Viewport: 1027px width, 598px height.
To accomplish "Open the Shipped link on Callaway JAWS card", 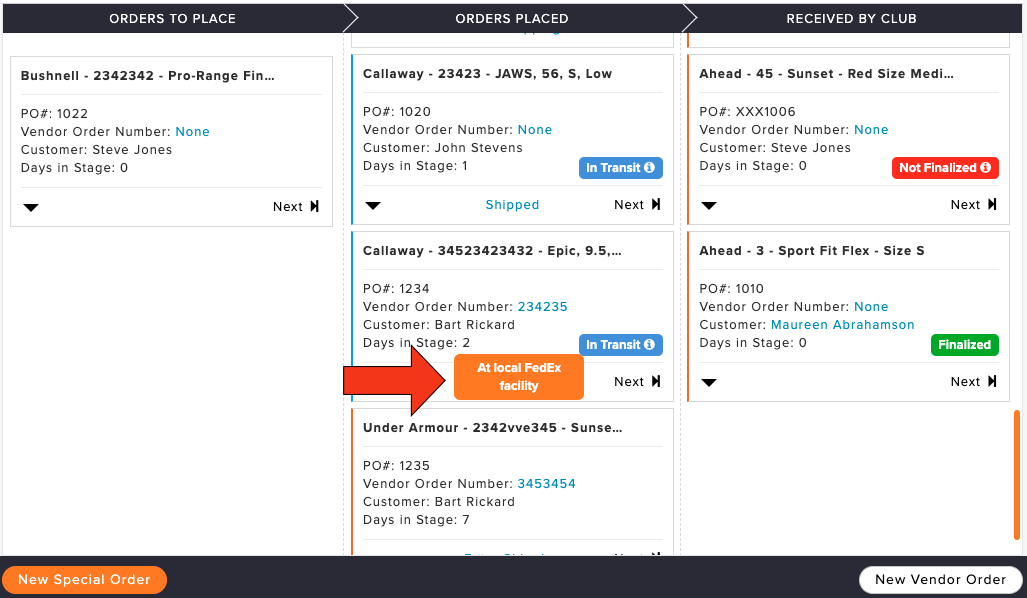I will coord(512,204).
